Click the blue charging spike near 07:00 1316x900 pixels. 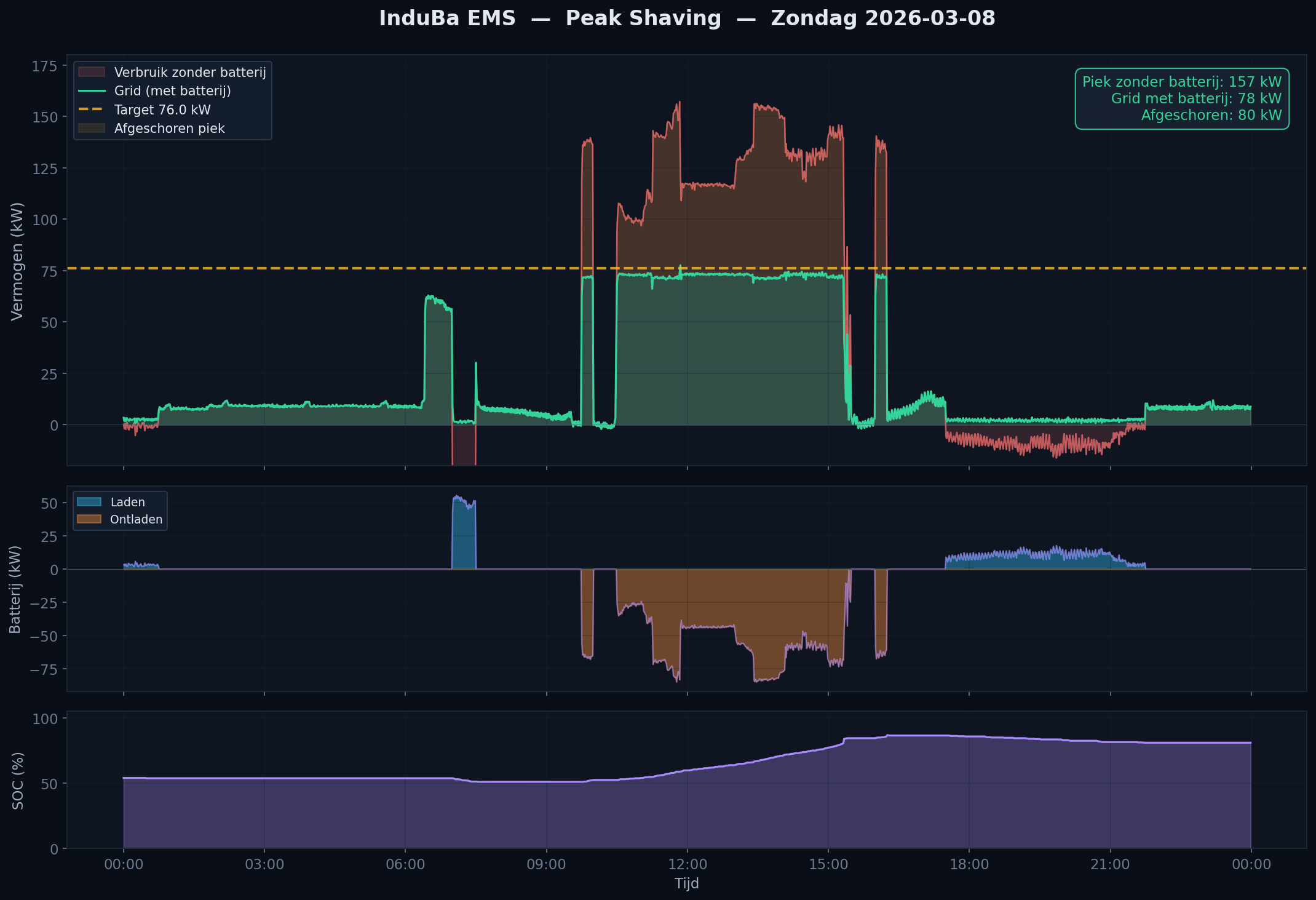point(464,535)
